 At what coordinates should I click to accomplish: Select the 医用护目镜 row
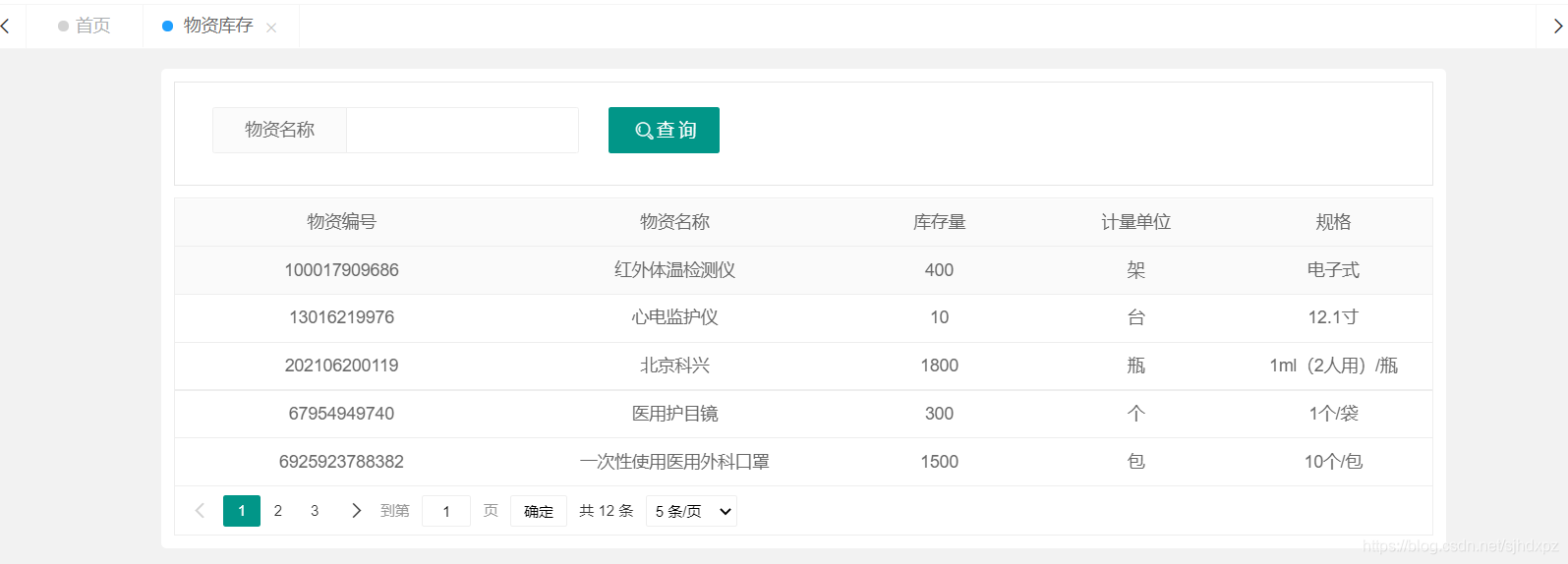(803, 414)
